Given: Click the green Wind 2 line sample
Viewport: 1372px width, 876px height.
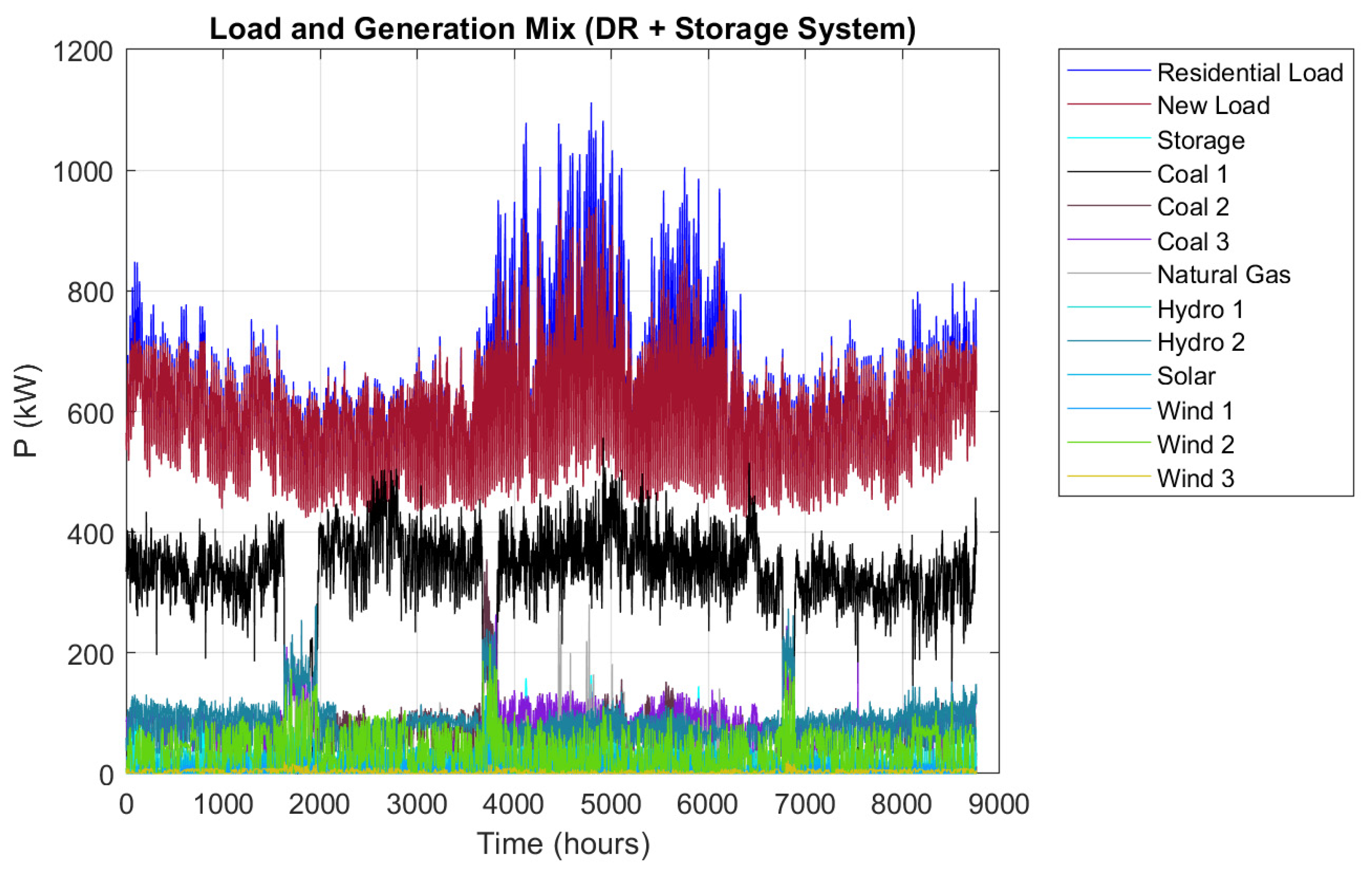Looking at the screenshot, I should 1108,442.
